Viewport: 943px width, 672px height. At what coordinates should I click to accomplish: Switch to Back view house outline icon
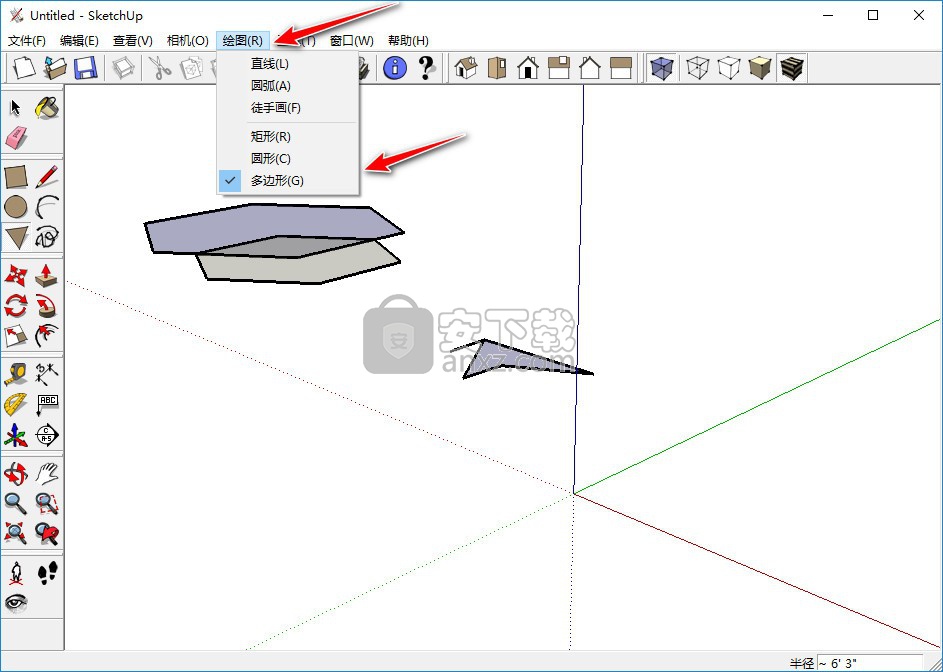click(x=589, y=67)
